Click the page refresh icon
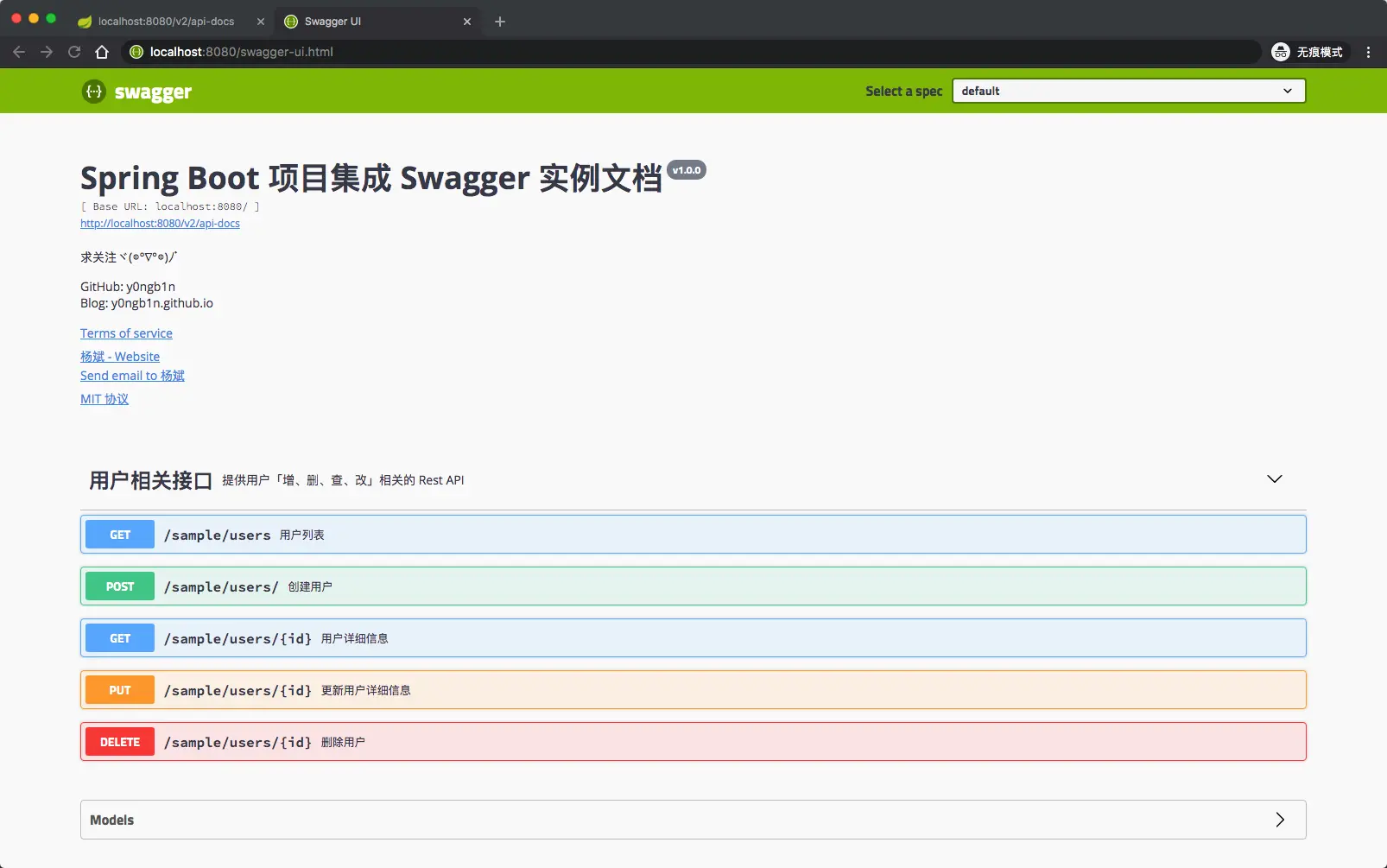Viewport: 1387px width, 868px height. pos(74,52)
